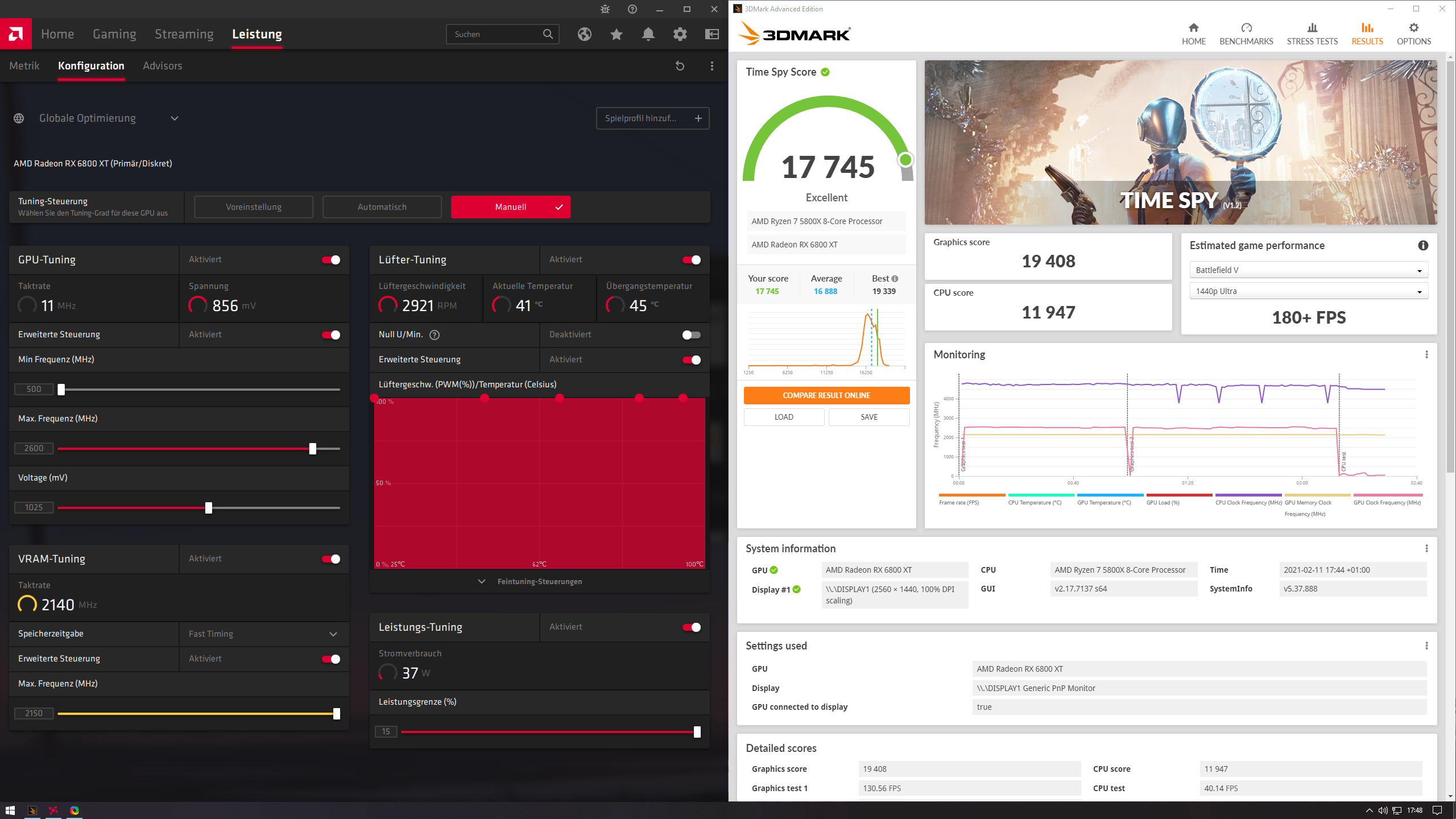Click Compare Result Online button
The image size is (1456, 819).
tap(826, 395)
